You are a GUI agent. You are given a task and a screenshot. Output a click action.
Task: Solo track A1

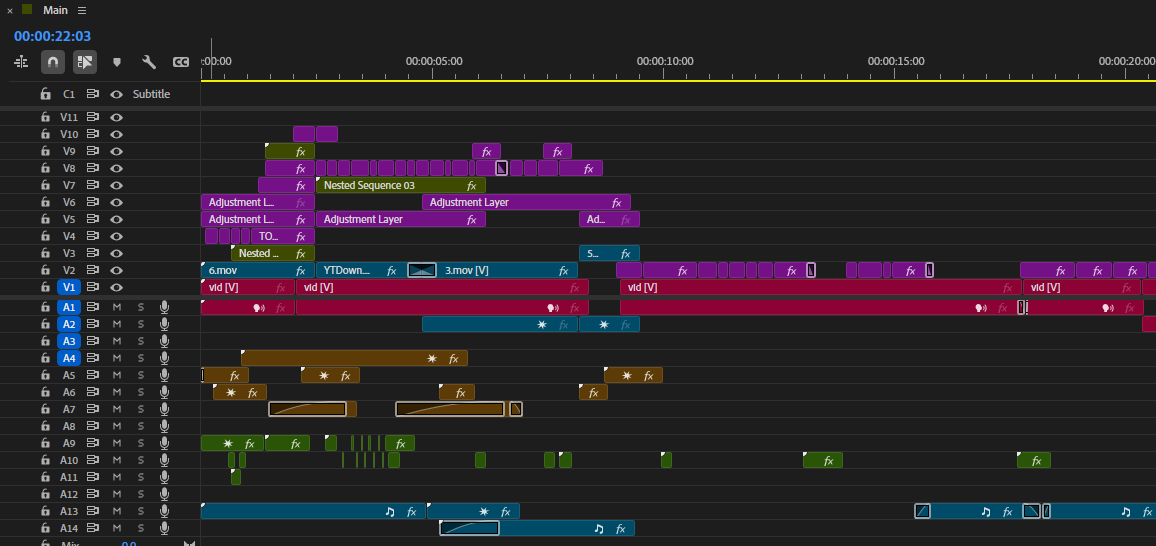(x=141, y=307)
